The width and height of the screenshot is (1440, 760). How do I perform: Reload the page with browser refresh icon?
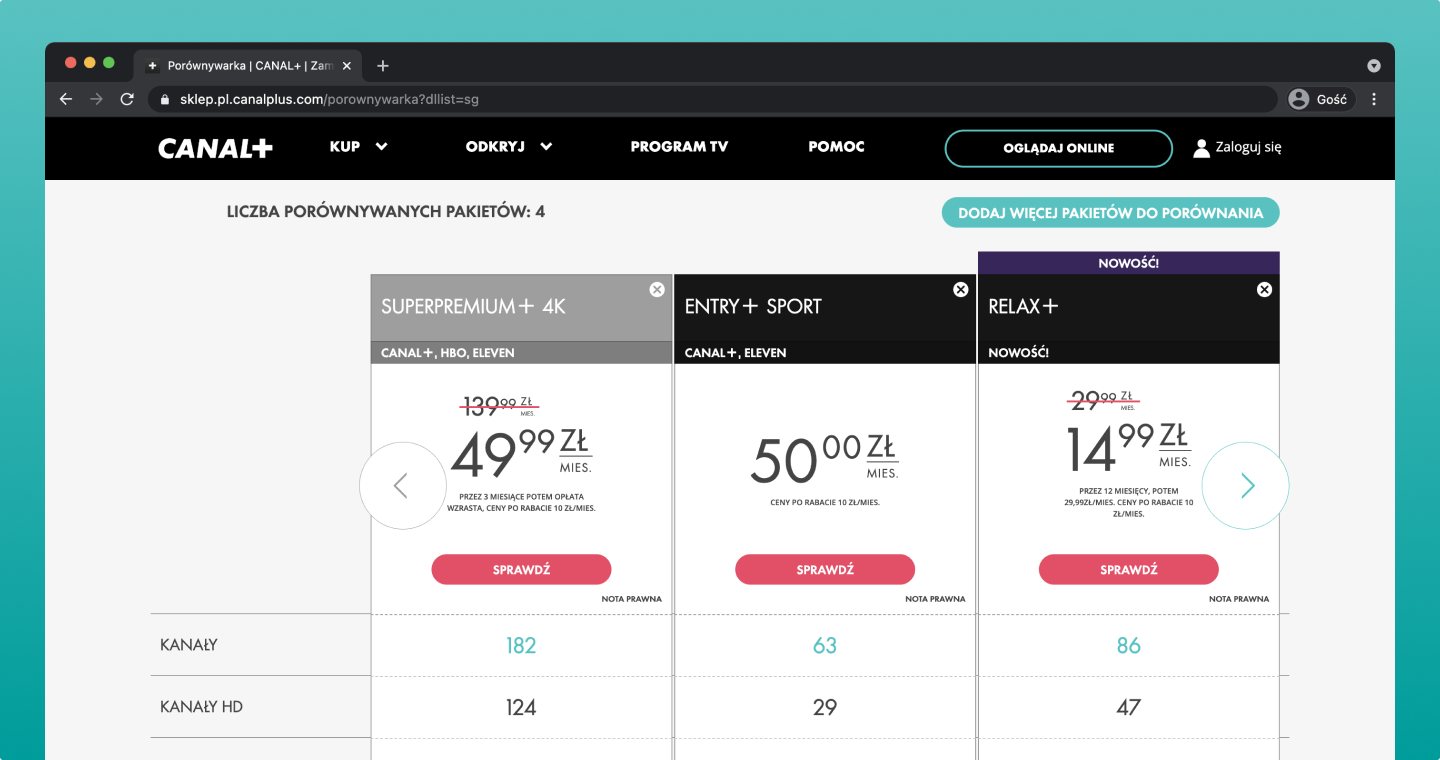point(127,99)
